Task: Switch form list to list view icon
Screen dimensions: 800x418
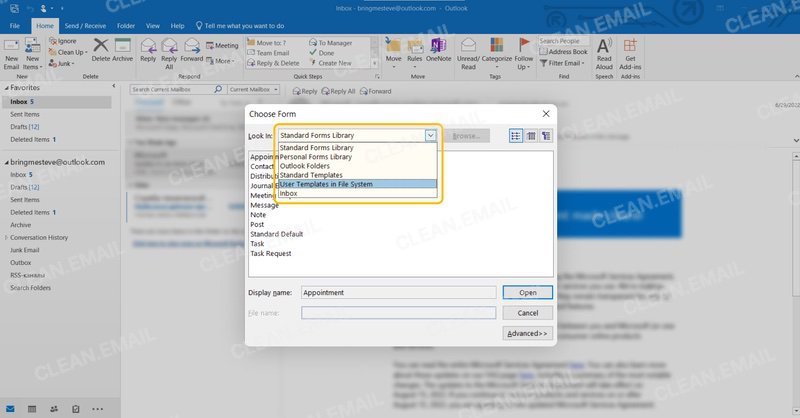Action: [x=516, y=136]
